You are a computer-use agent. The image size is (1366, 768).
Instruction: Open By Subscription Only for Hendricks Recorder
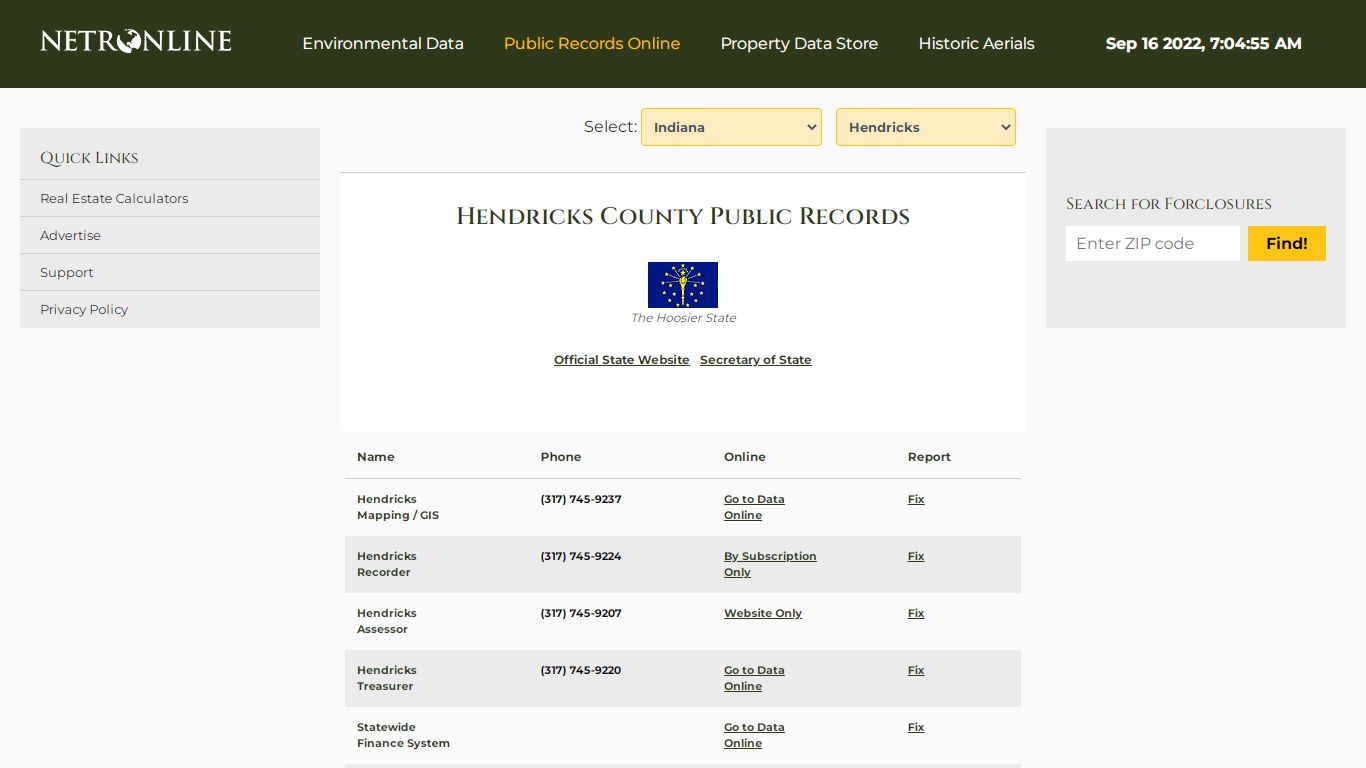point(770,564)
